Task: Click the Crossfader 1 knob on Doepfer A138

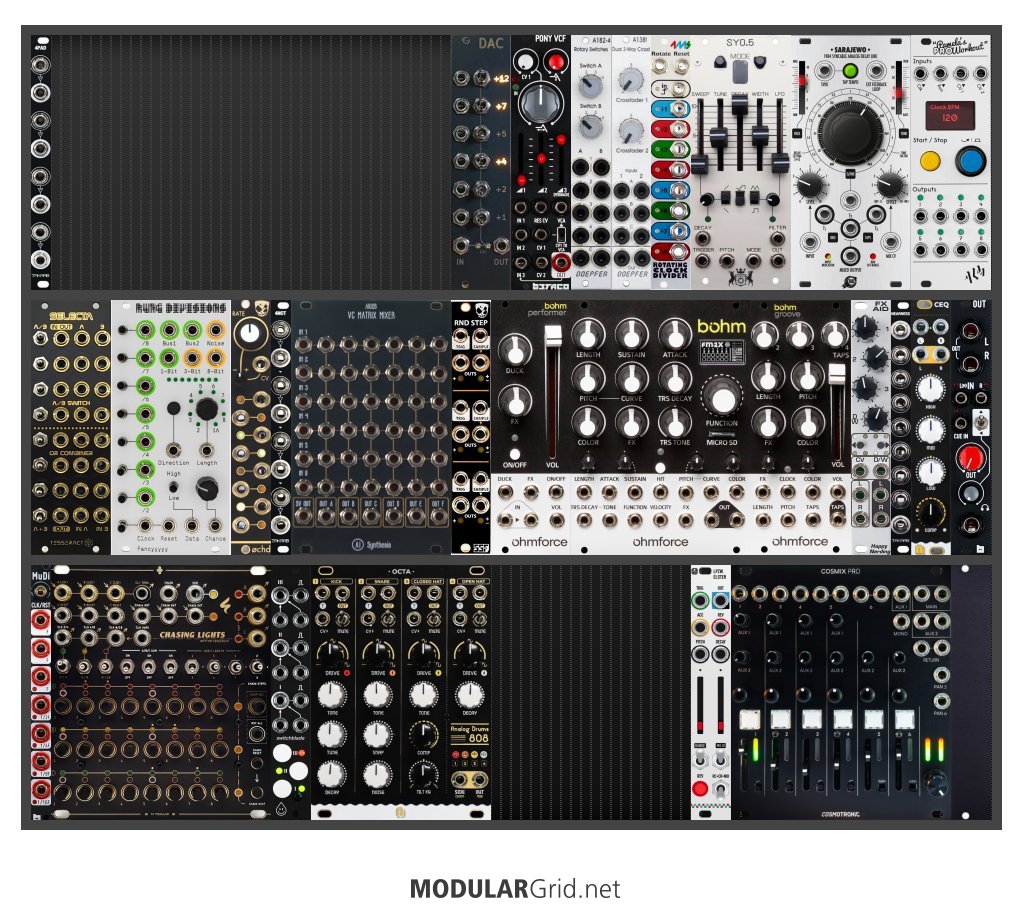Action: click(x=631, y=80)
